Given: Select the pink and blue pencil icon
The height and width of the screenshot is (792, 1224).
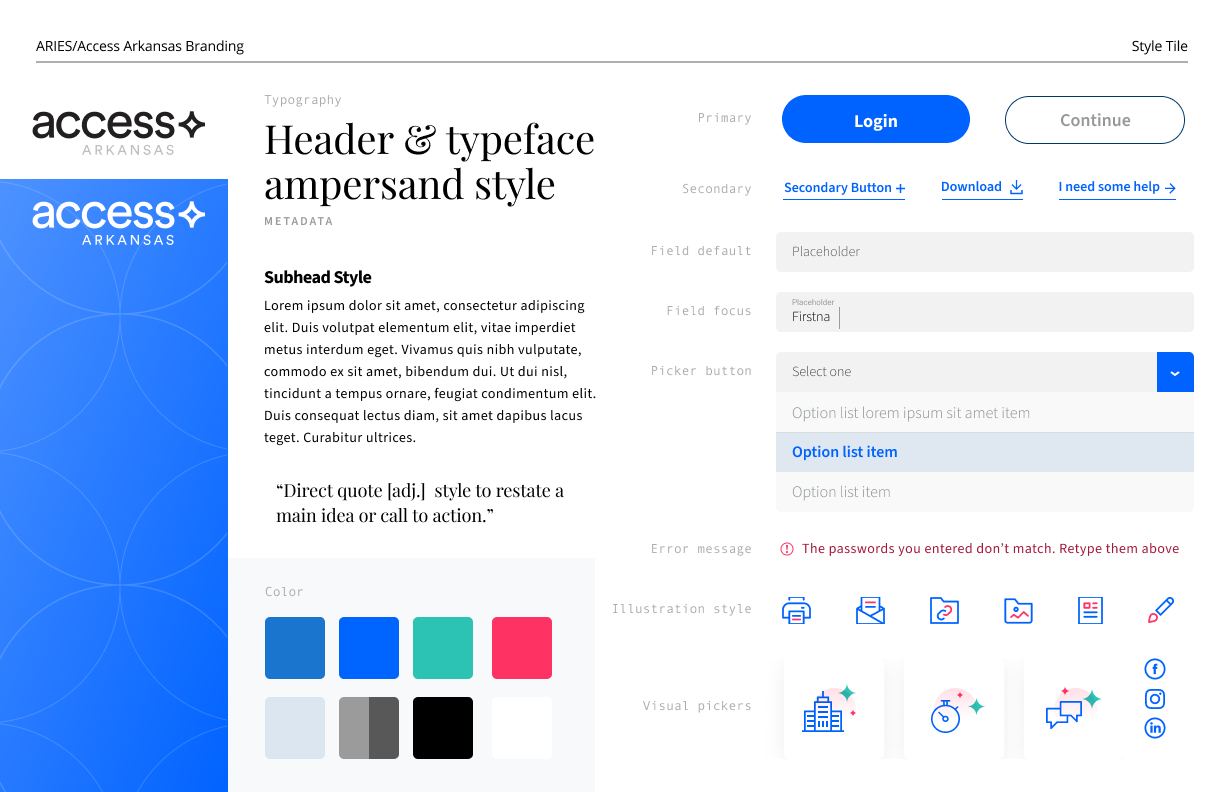Looking at the screenshot, I should tap(1161, 610).
